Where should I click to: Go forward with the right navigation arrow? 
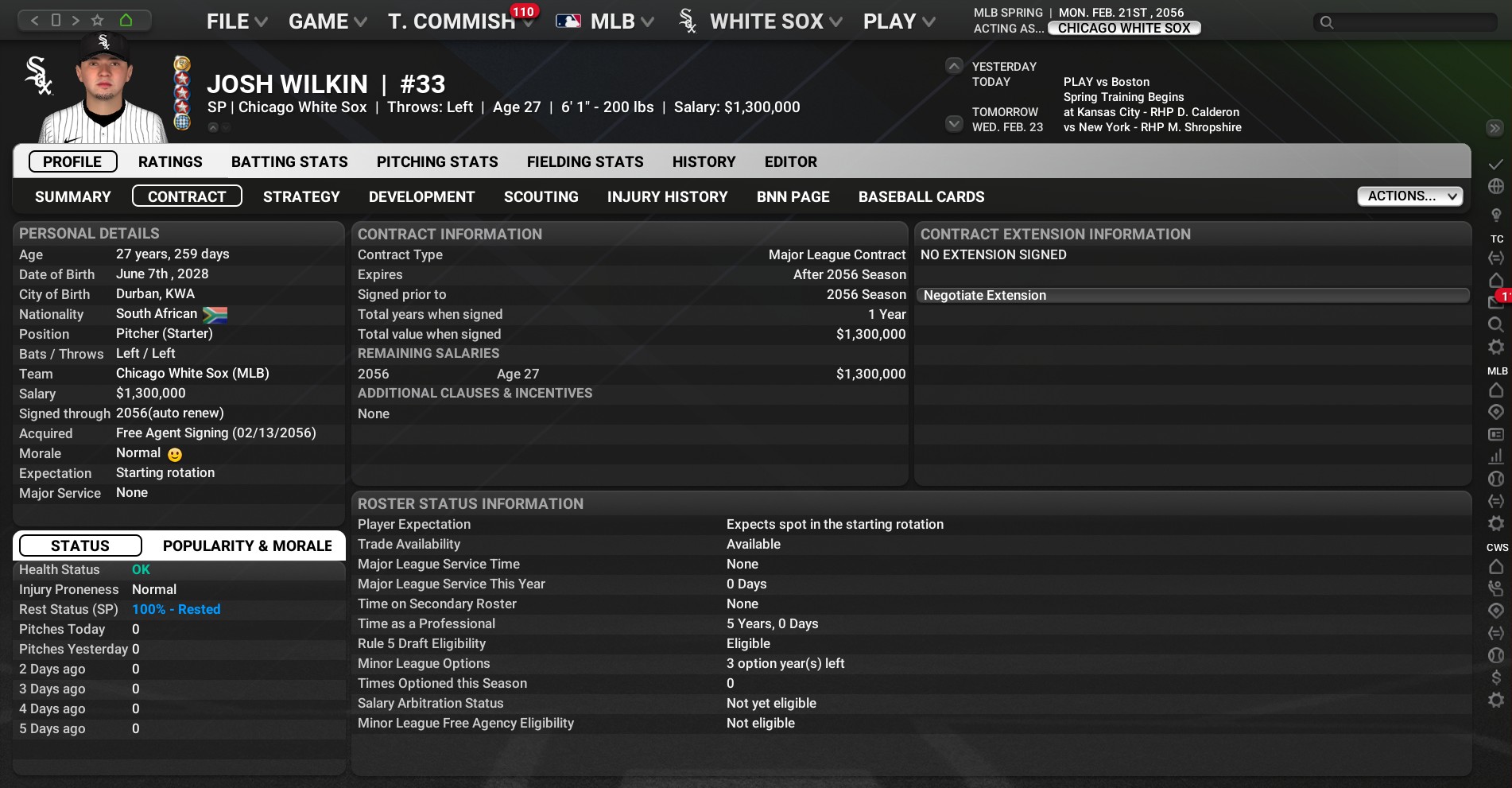(x=76, y=20)
